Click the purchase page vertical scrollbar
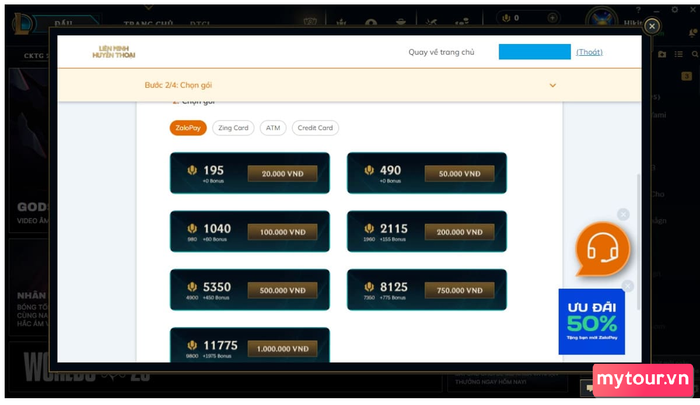This screenshot has height=405, width=700. pyautogui.click(x=638, y=241)
